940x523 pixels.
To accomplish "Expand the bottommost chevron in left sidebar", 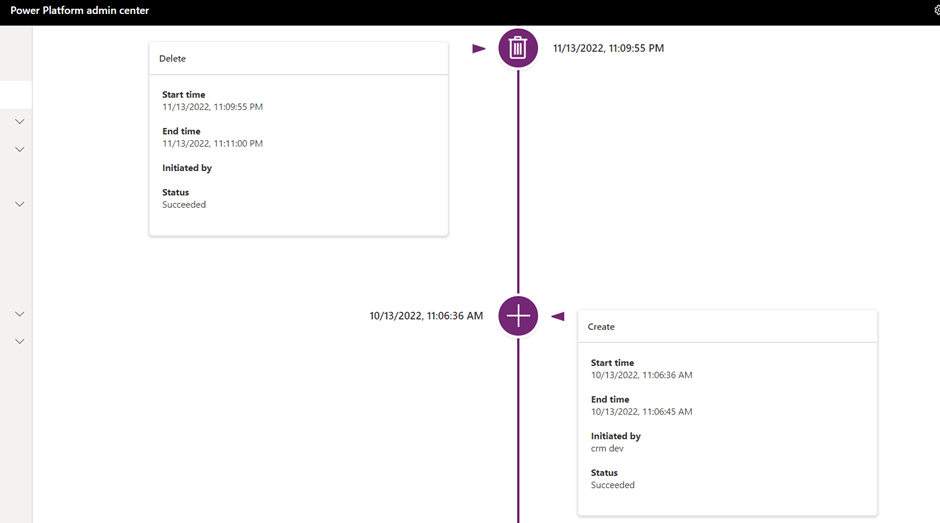I will pyautogui.click(x=19, y=342).
